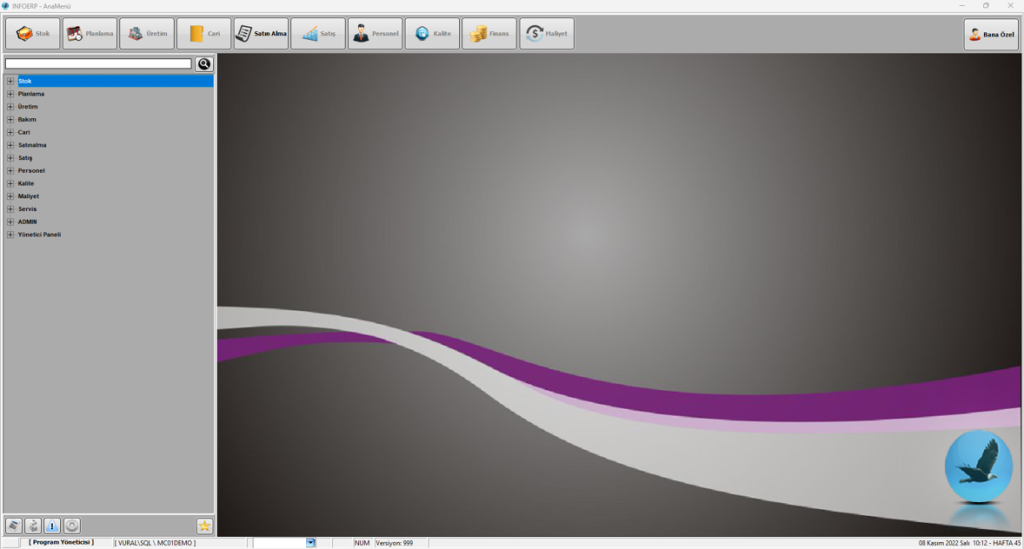Viewport: 1024px width, 549px height.
Task: Open the Kalite module button
Action: pyautogui.click(x=432, y=34)
